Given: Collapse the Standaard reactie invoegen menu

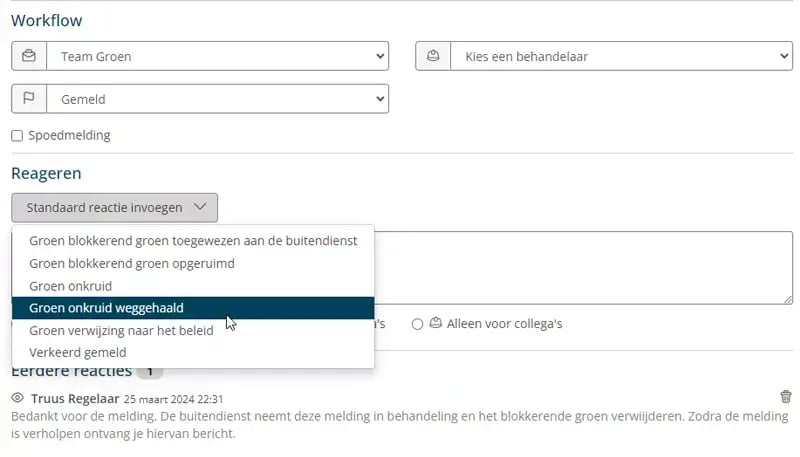Looking at the screenshot, I should 115,208.
